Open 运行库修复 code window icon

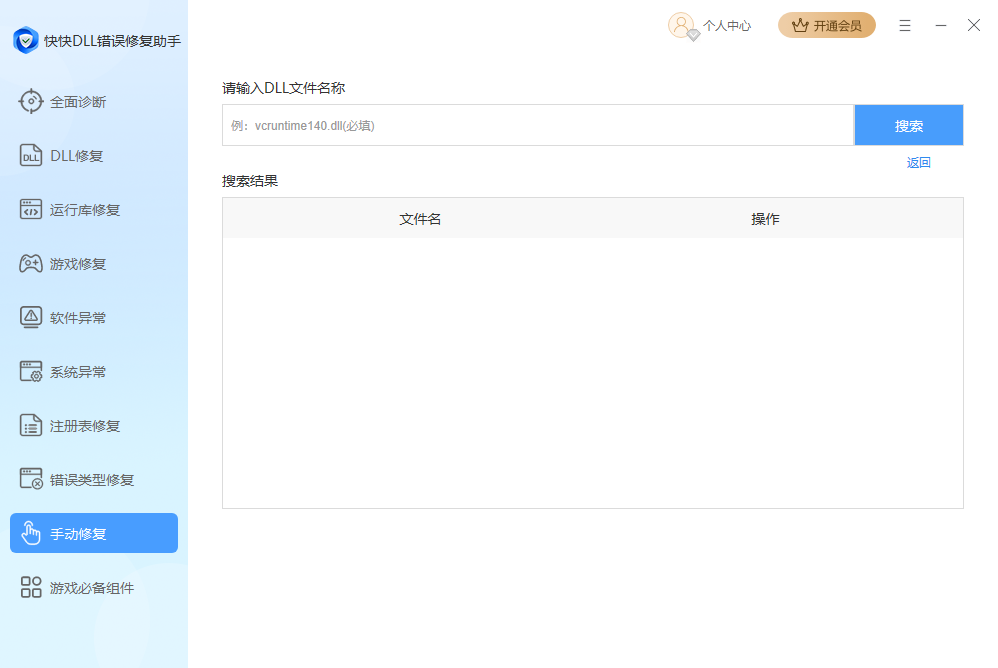point(31,209)
